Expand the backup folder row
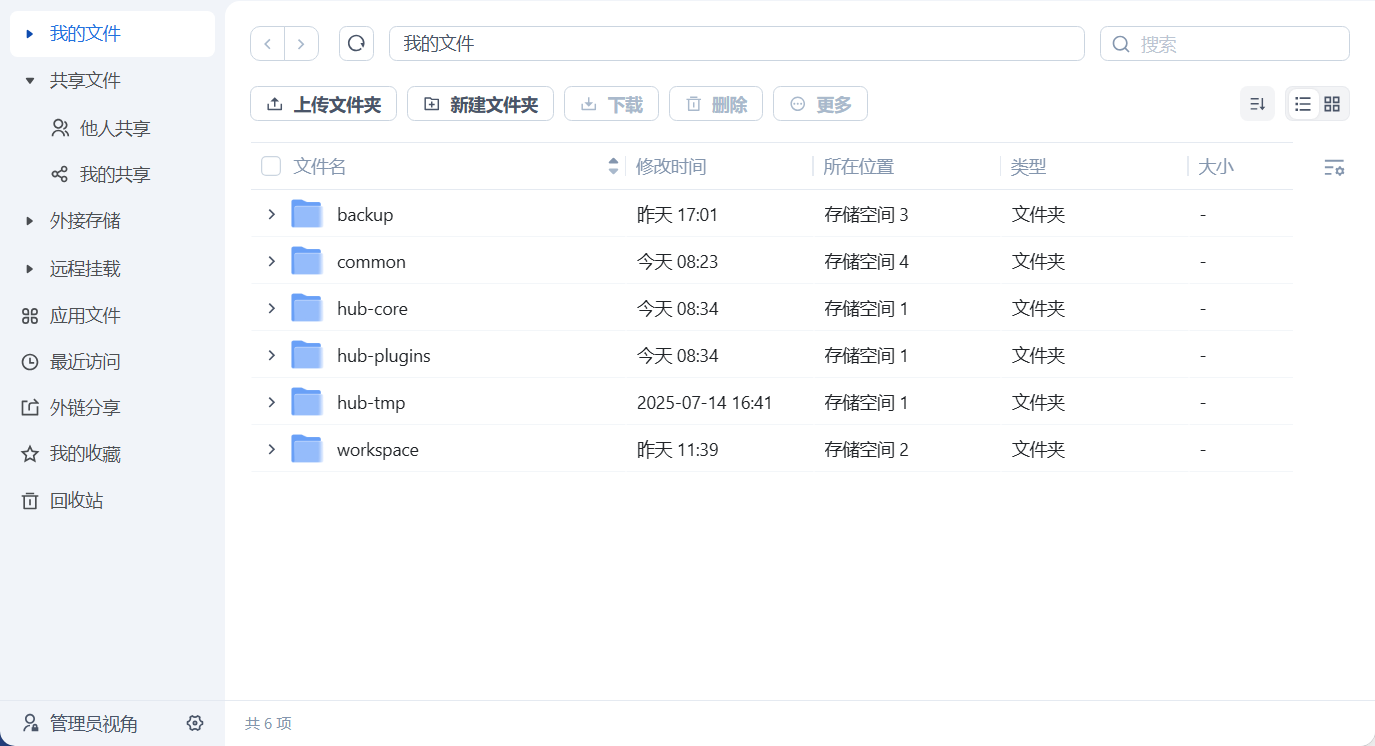 pos(271,214)
